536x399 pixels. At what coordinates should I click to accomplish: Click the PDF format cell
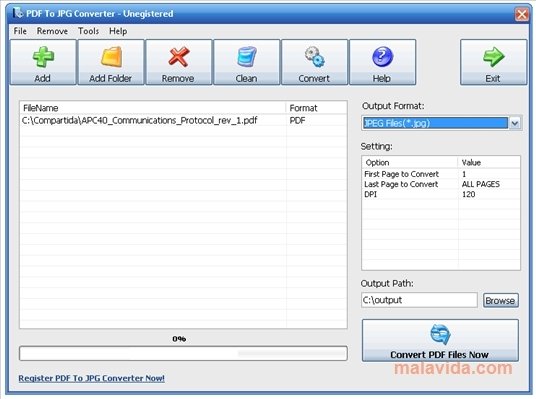[297, 120]
